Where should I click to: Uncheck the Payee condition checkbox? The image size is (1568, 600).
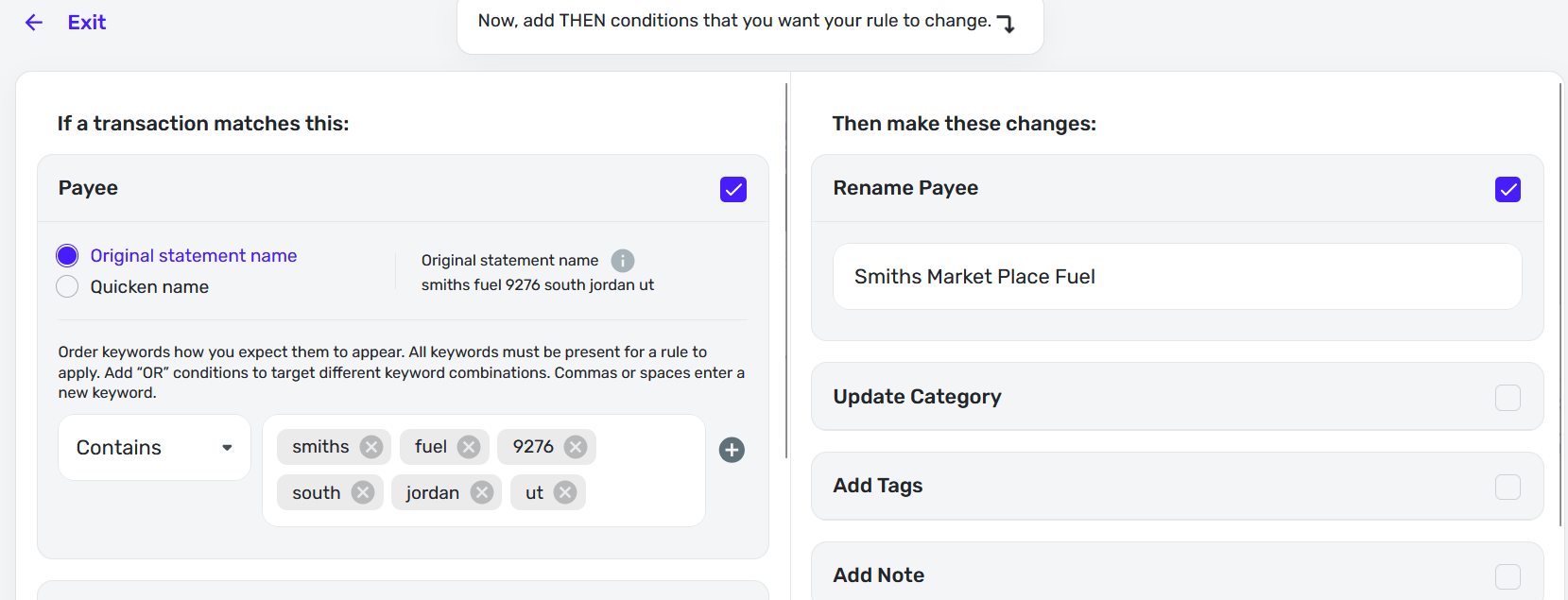(x=733, y=189)
